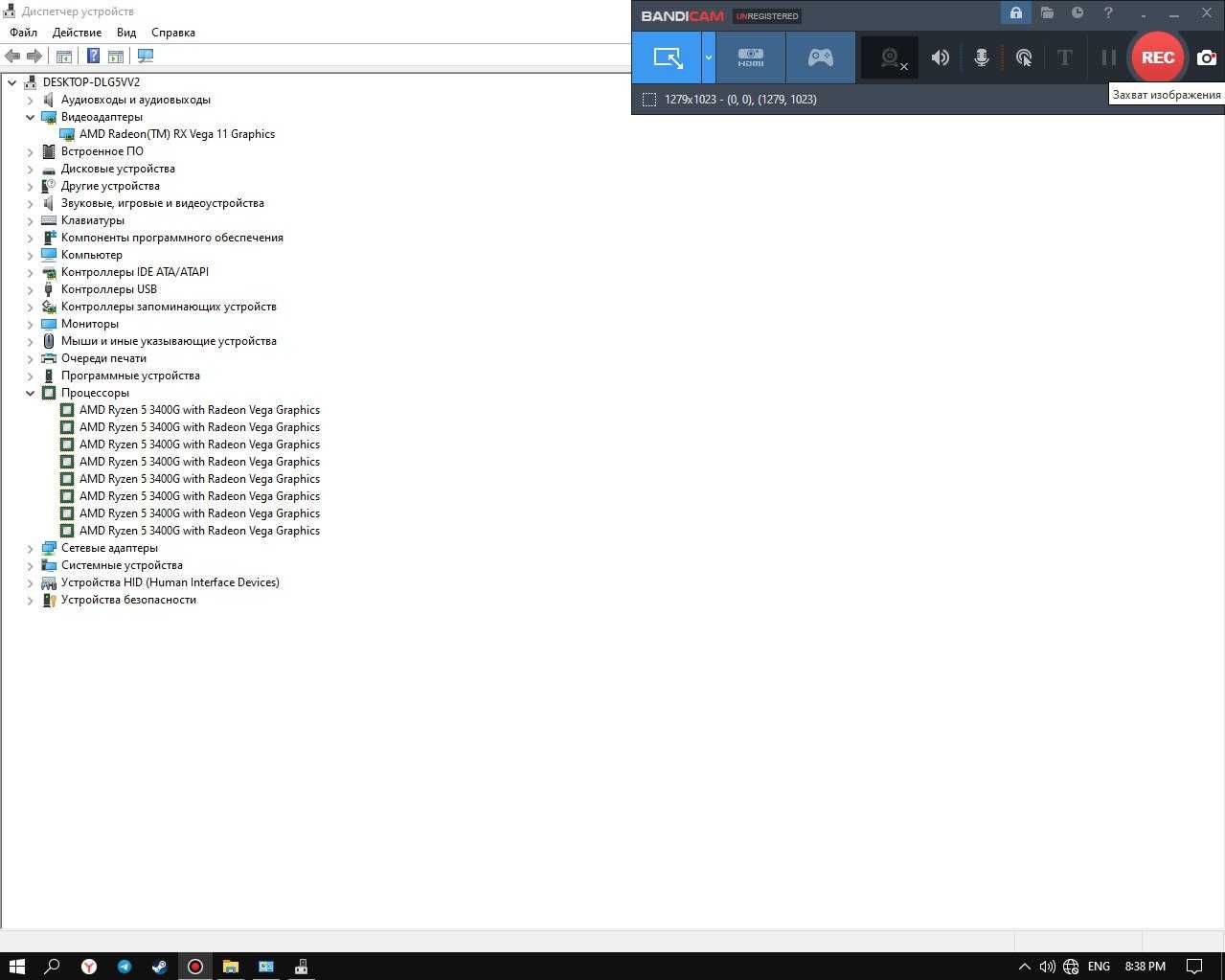Open the 8:38 PM clock calendar
Screen dimensions: 1225x980
point(1146,967)
